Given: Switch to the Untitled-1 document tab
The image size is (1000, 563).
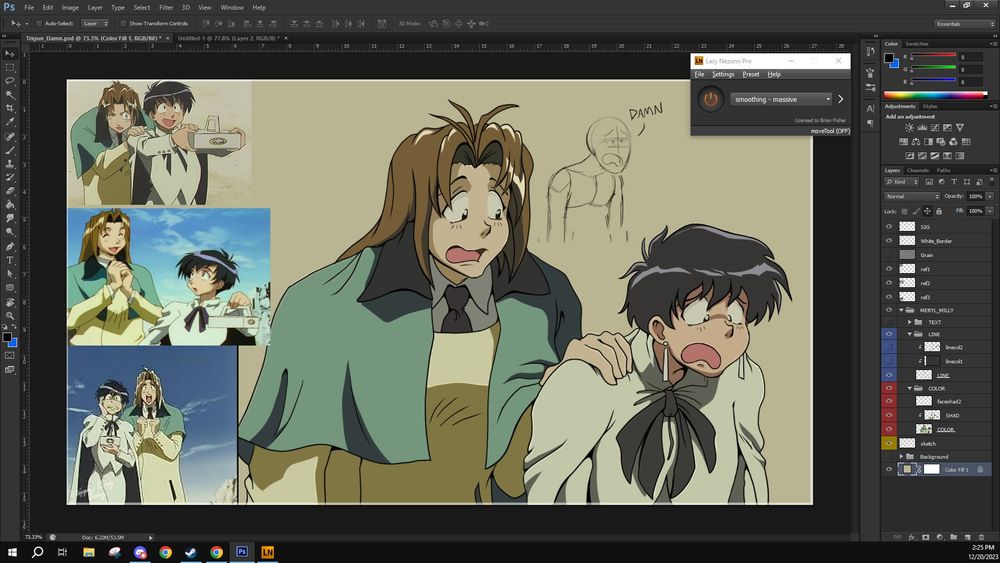Looking at the screenshot, I should 228,38.
